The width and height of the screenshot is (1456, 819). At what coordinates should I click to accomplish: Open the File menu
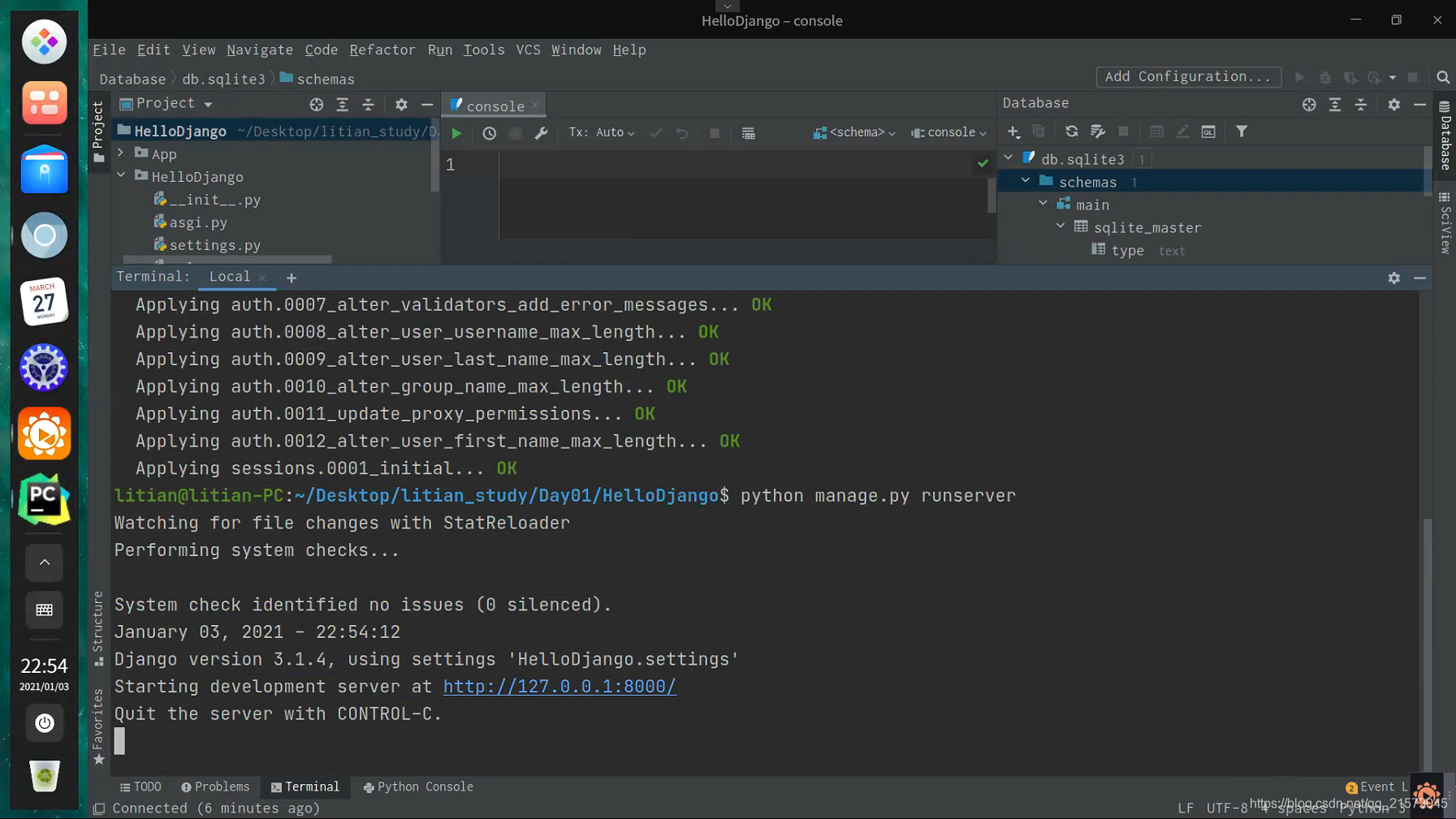pos(109,50)
